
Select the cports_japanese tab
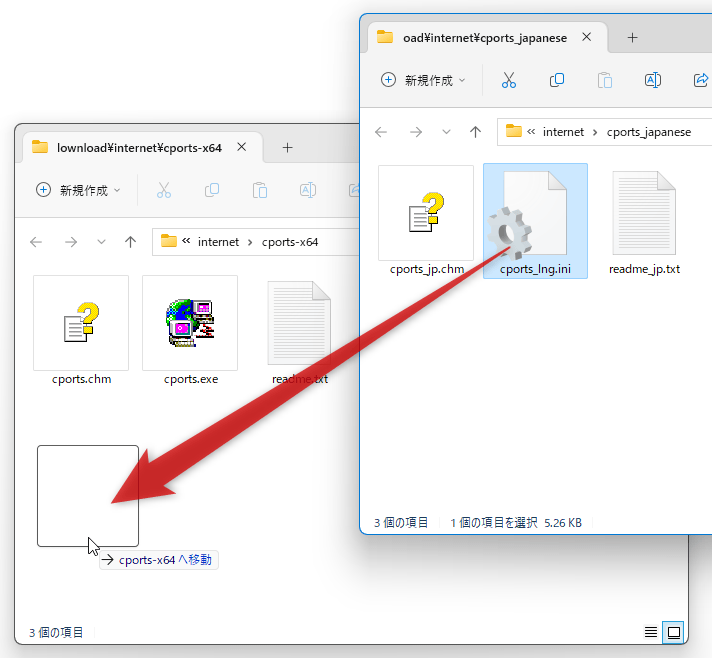485,38
